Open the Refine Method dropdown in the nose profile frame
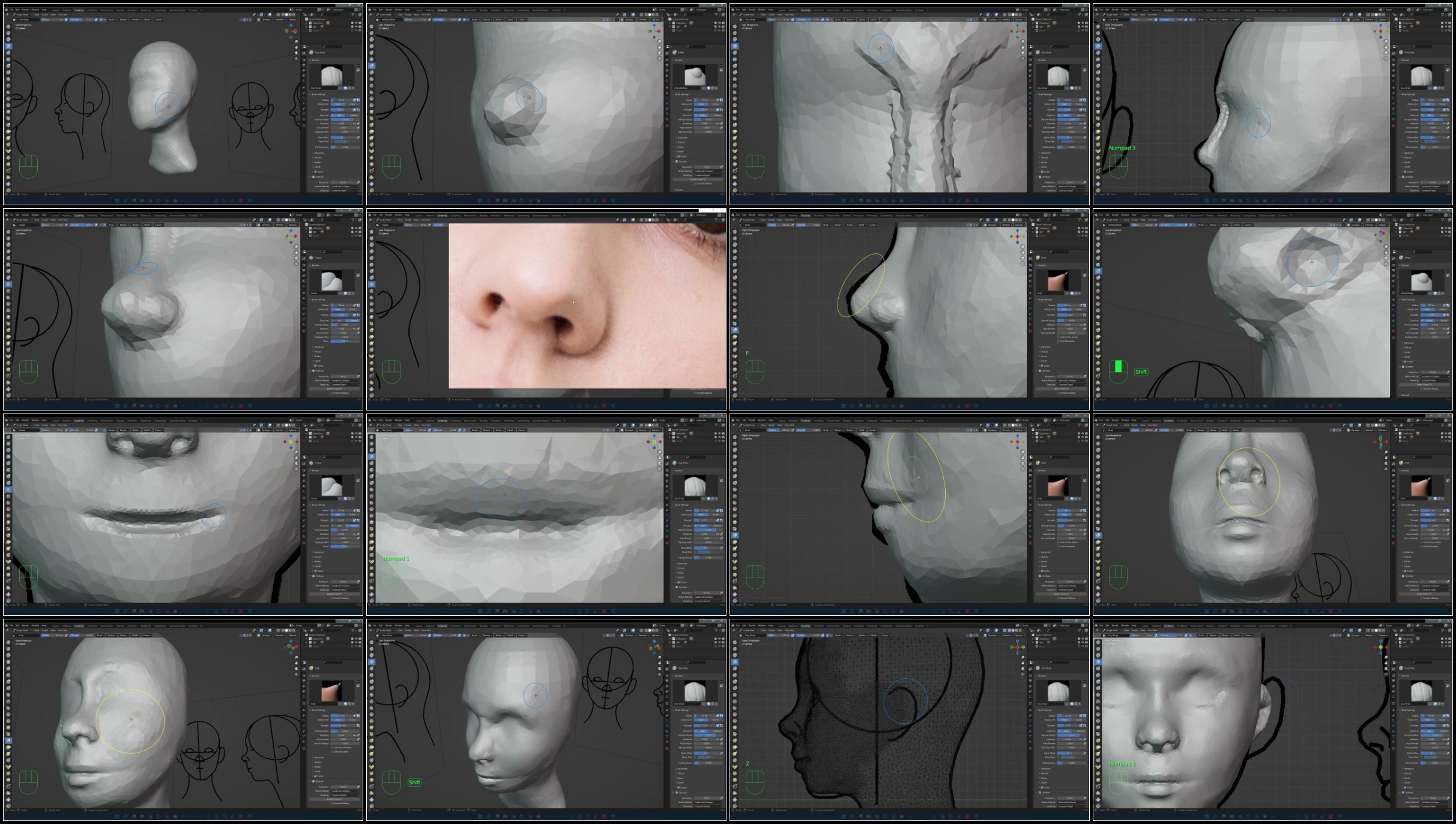The width and height of the screenshot is (1456, 824). (1071, 380)
